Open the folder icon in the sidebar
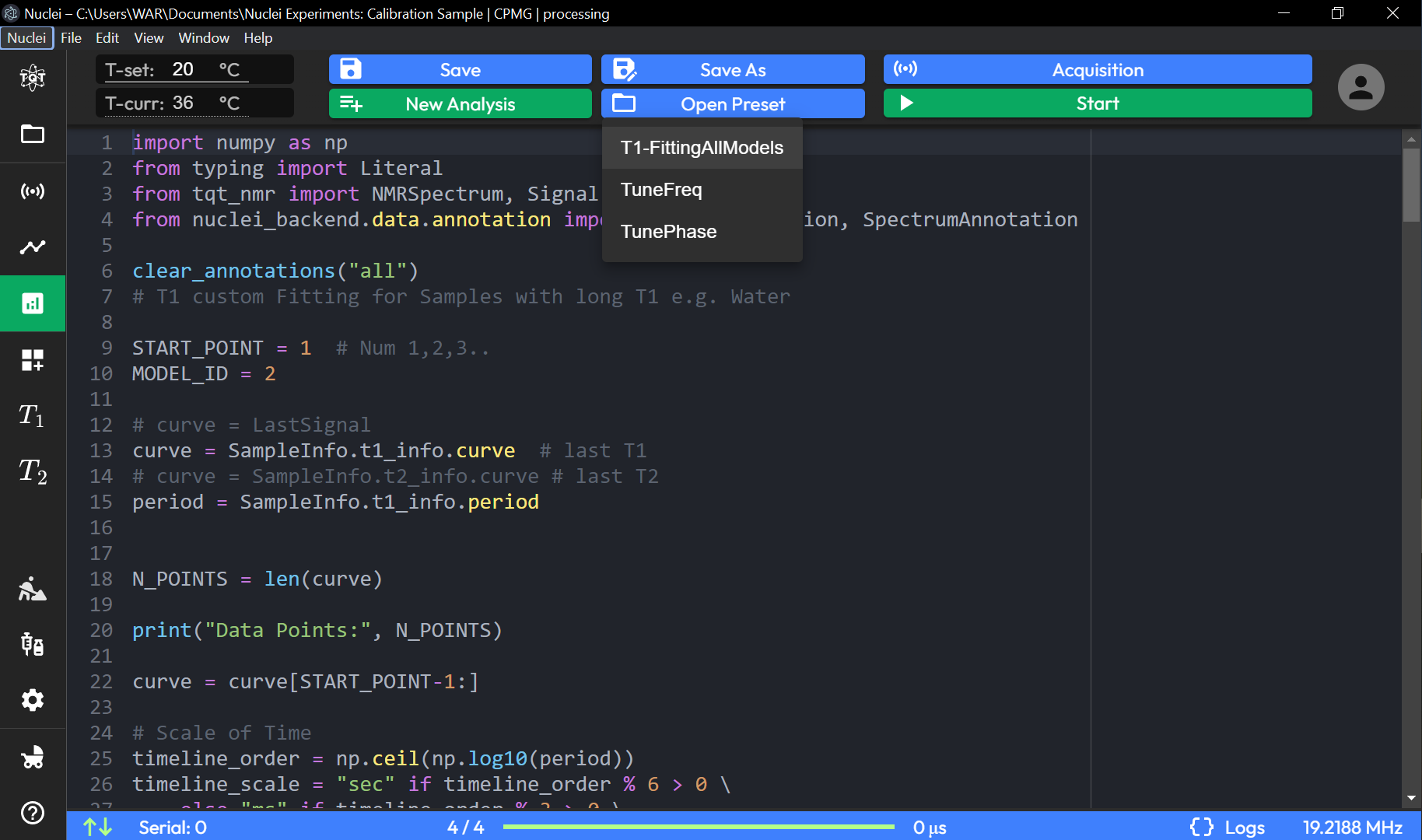Image resolution: width=1422 pixels, height=840 pixels. coord(33,135)
